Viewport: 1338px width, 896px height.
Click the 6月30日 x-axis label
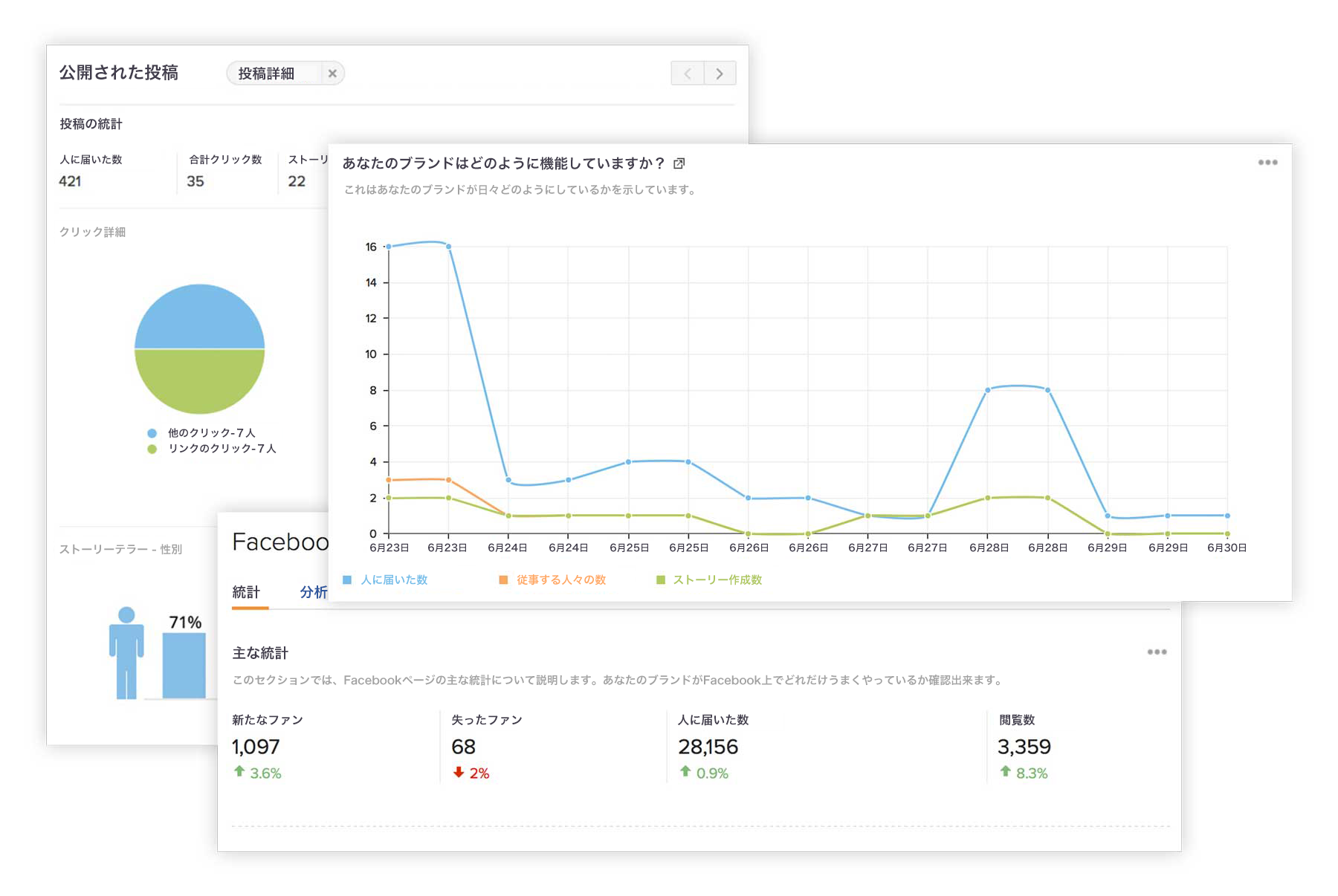pos(1226,548)
